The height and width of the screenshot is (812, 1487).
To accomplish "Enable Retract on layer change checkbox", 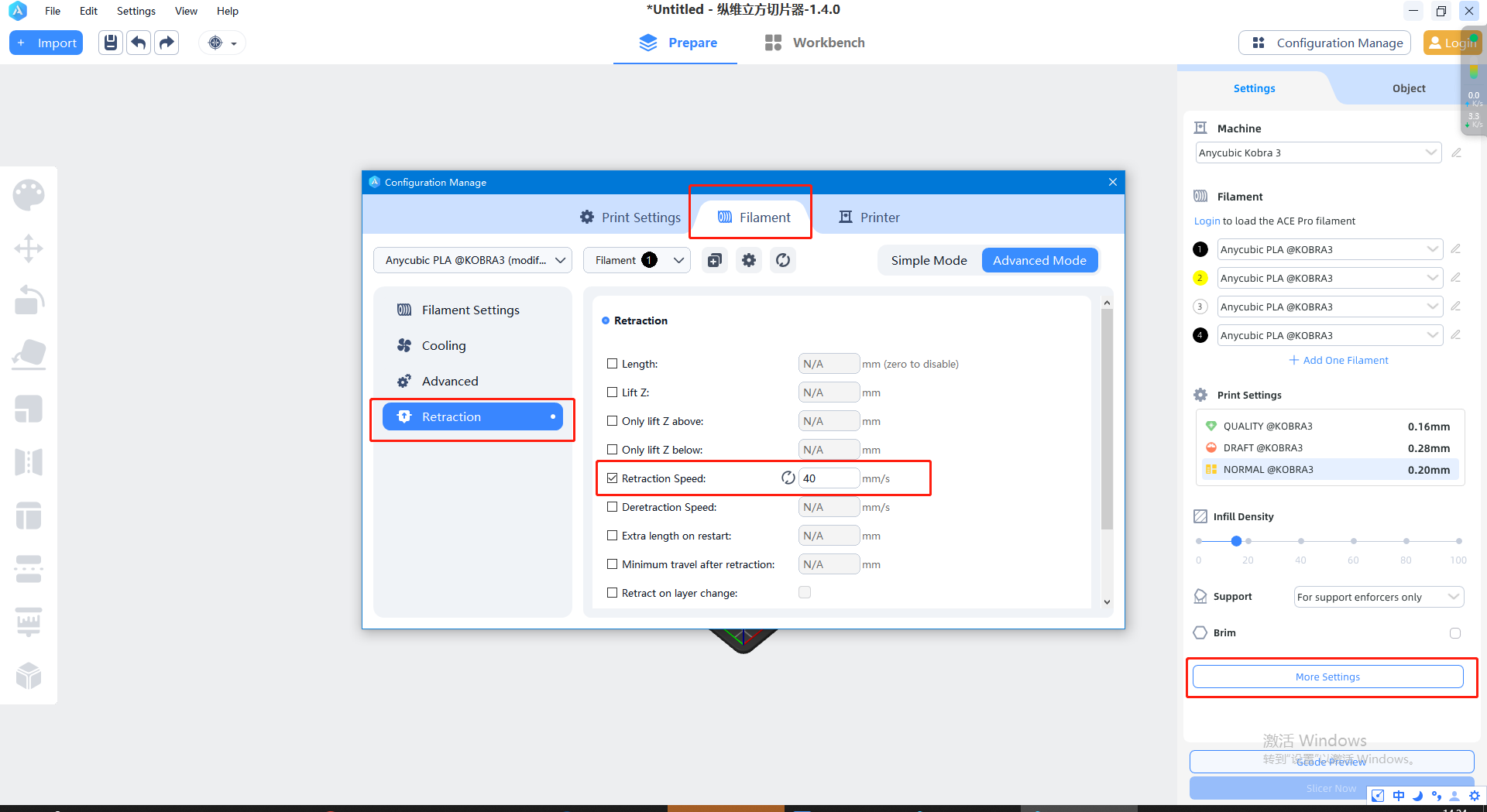I will pyautogui.click(x=613, y=593).
